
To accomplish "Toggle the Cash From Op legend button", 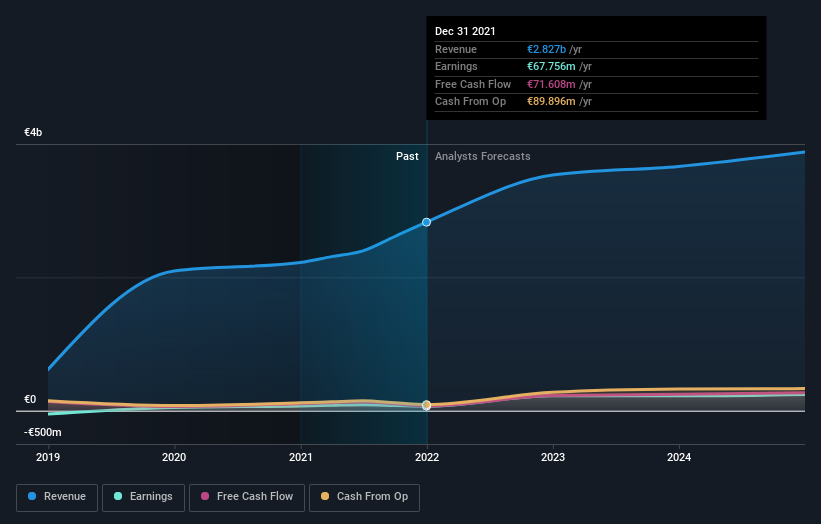I will click(364, 497).
